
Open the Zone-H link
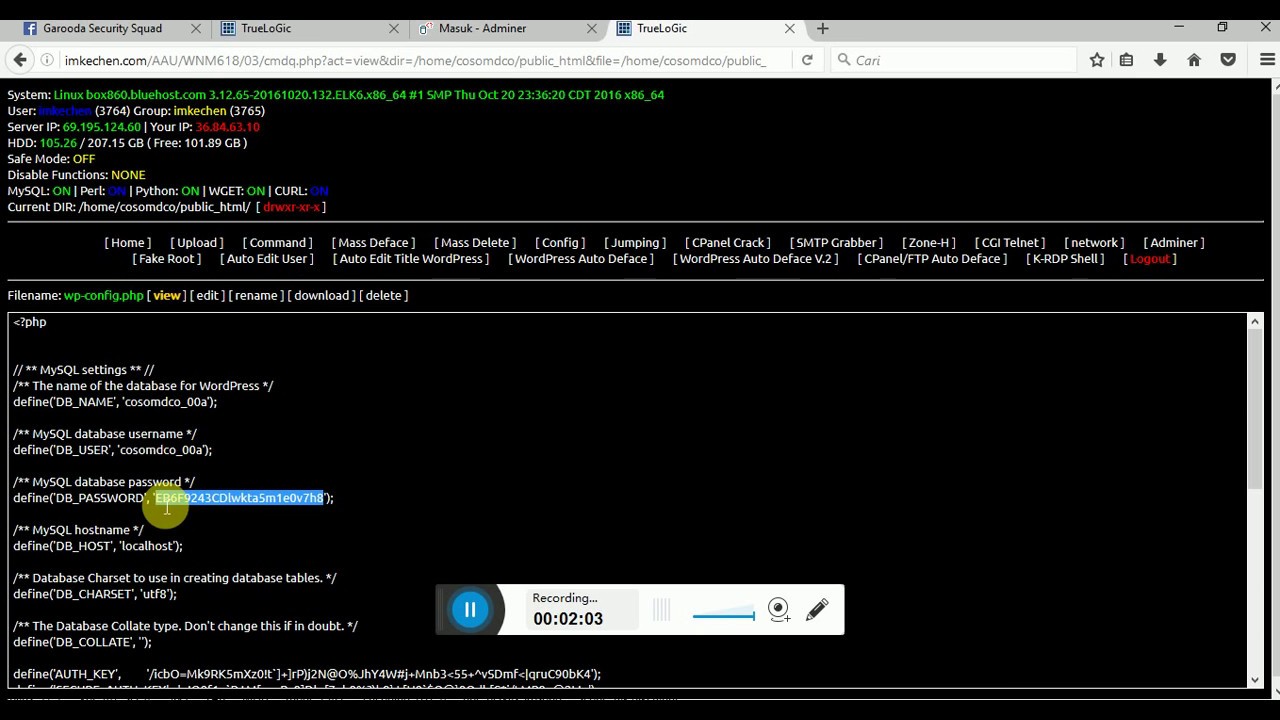point(929,243)
